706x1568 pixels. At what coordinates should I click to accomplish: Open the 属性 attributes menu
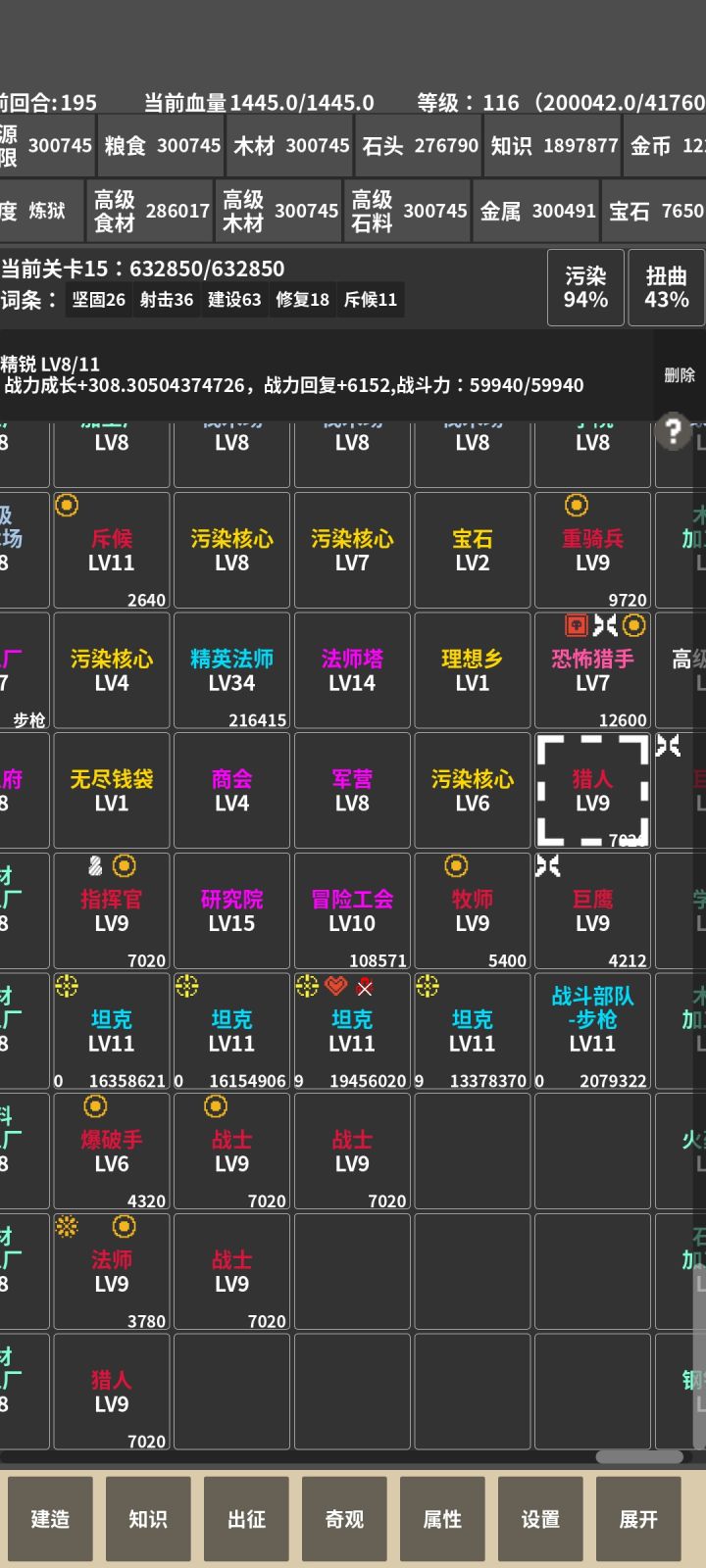coord(442,1519)
